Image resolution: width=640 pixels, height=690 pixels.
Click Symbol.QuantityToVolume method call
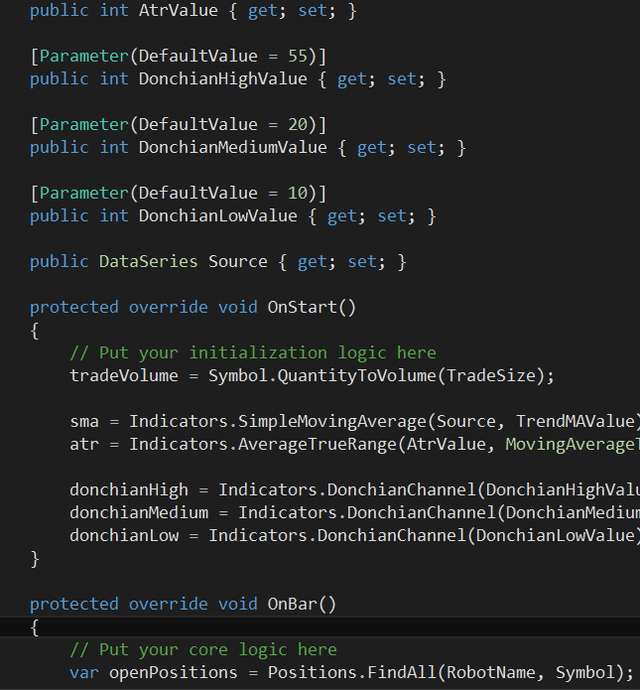(322, 376)
